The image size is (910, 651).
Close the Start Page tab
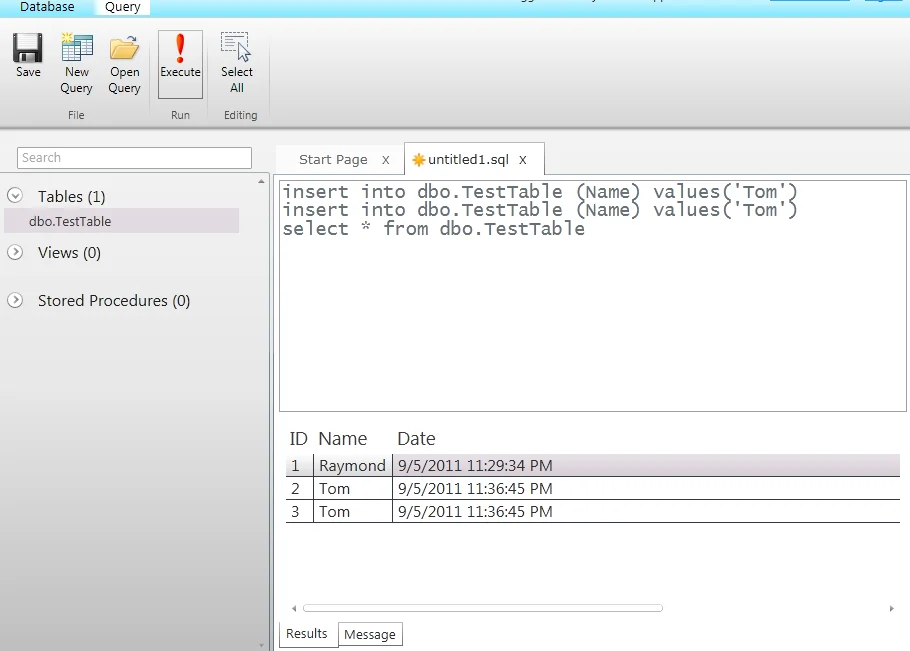tap(385, 160)
